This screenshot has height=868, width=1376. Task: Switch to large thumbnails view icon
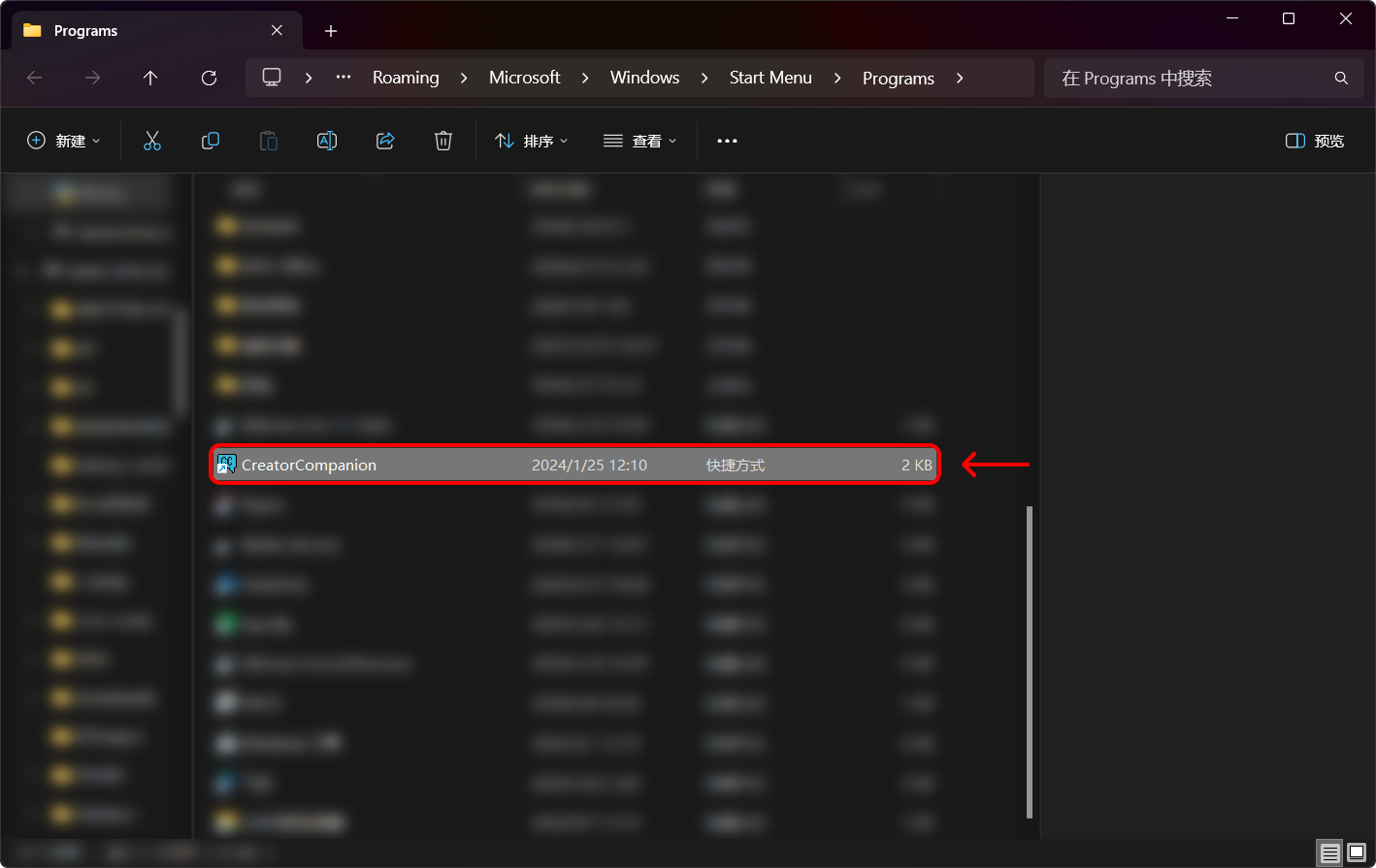click(1357, 852)
